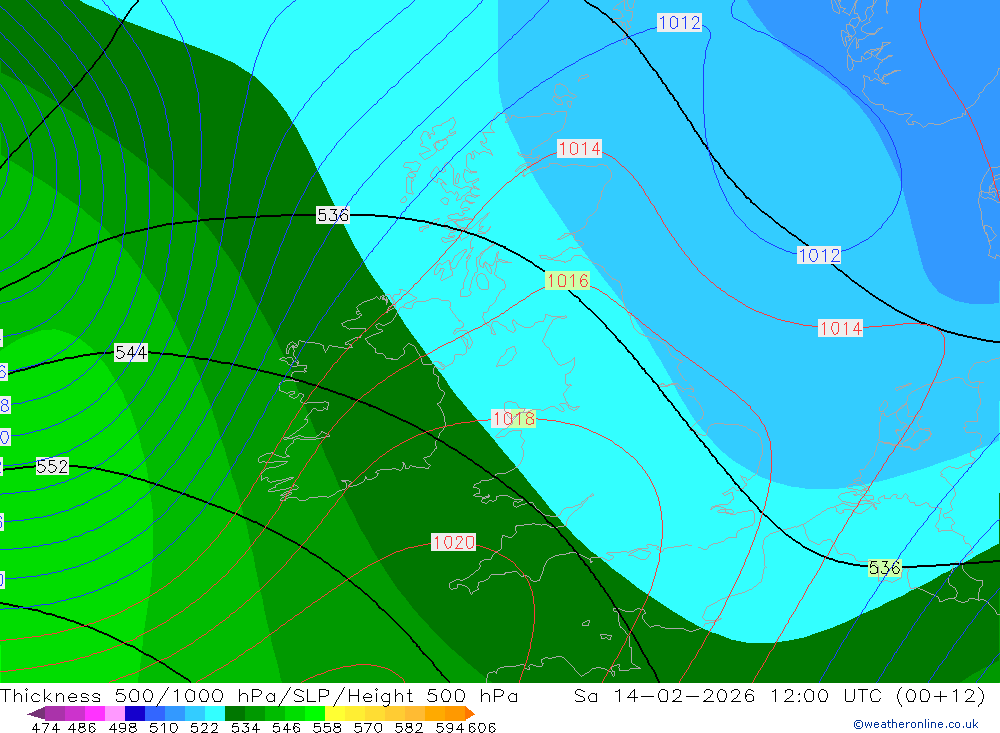Image resolution: width=1000 pixels, height=733 pixels.
Task: Select the darkest green legend swatch
Action: tap(235, 713)
